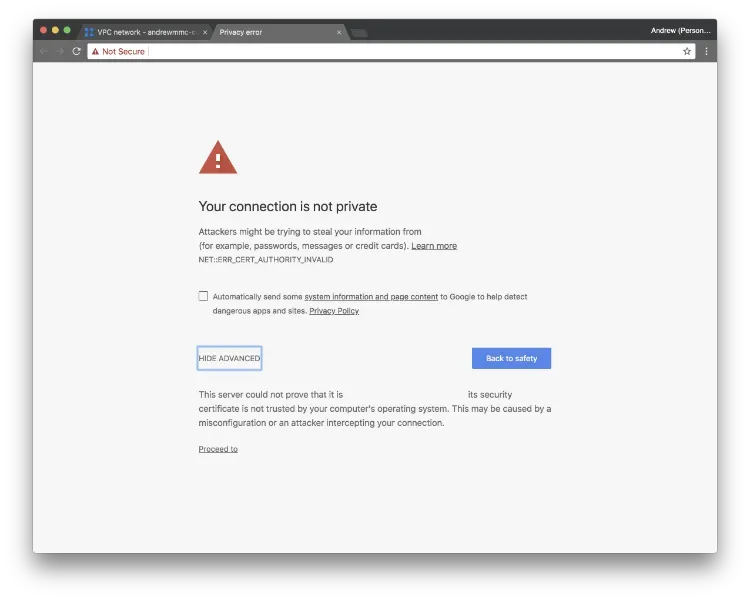Image resolution: width=750 pixels, height=600 pixels.
Task: Click the red warning triangle on the page
Action: click(x=218, y=158)
